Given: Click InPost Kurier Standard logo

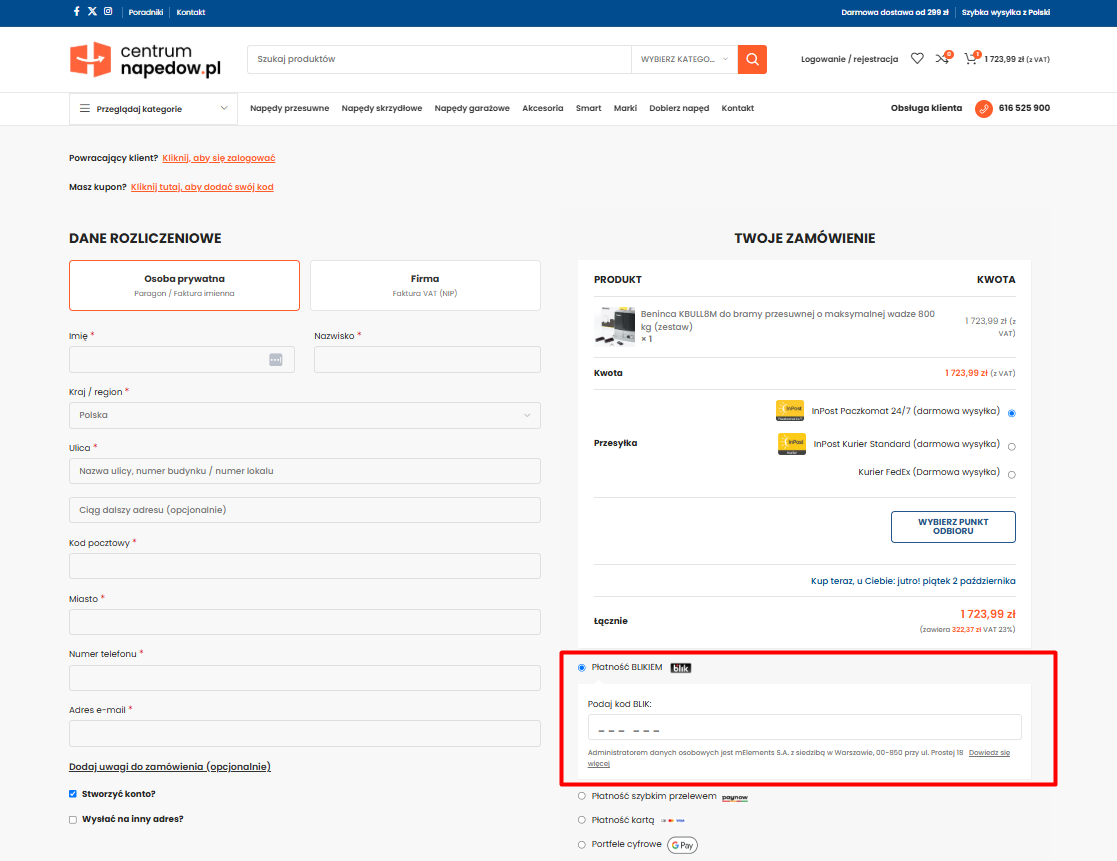Looking at the screenshot, I should click(791, 444).
